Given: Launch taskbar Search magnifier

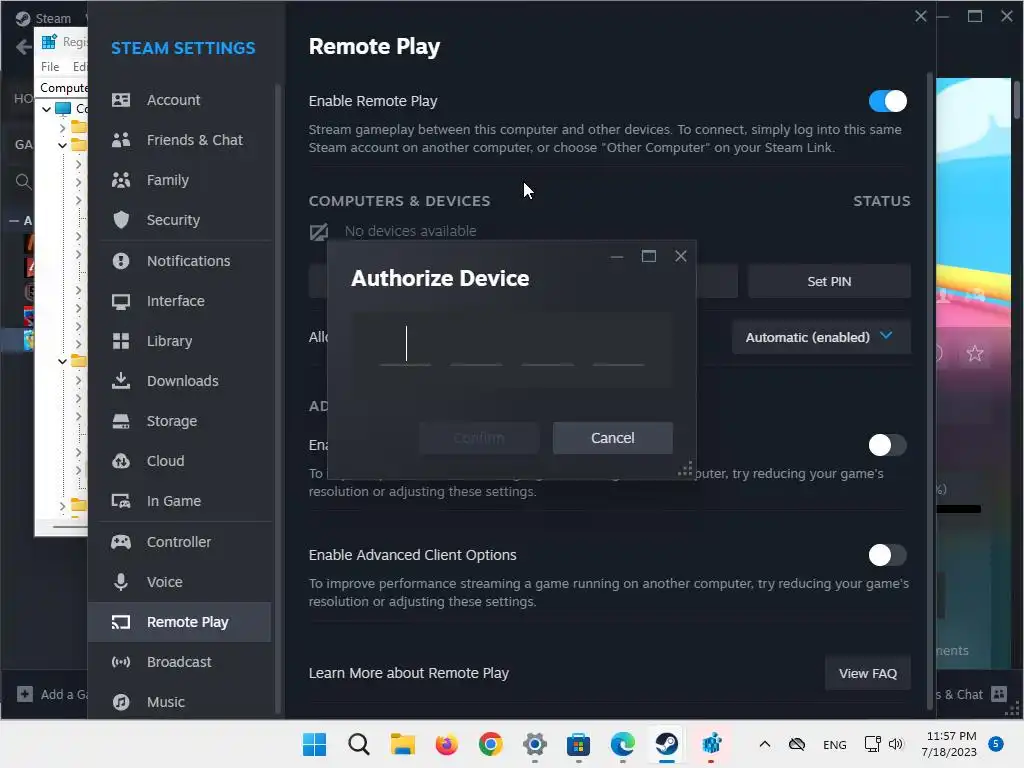Looking at the screenshot, I should (x=359, y=744).
